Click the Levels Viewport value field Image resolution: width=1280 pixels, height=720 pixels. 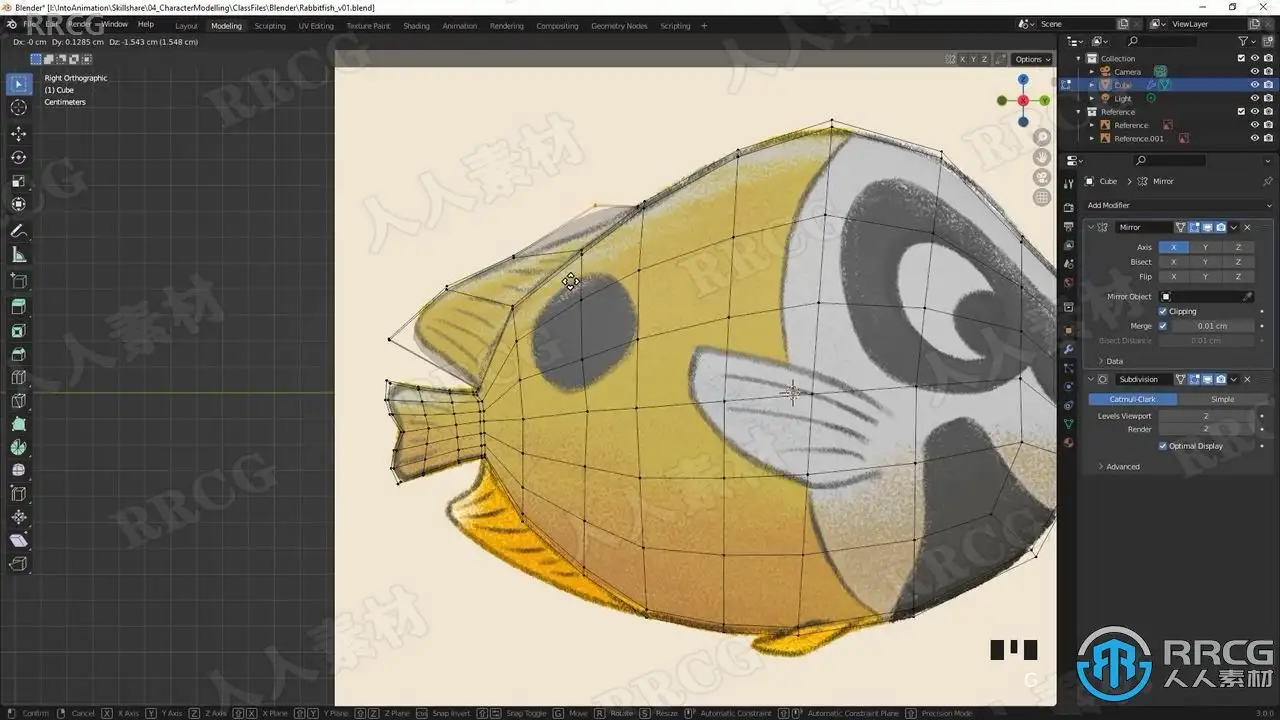pyautogui.click(x=1205, y=416)
